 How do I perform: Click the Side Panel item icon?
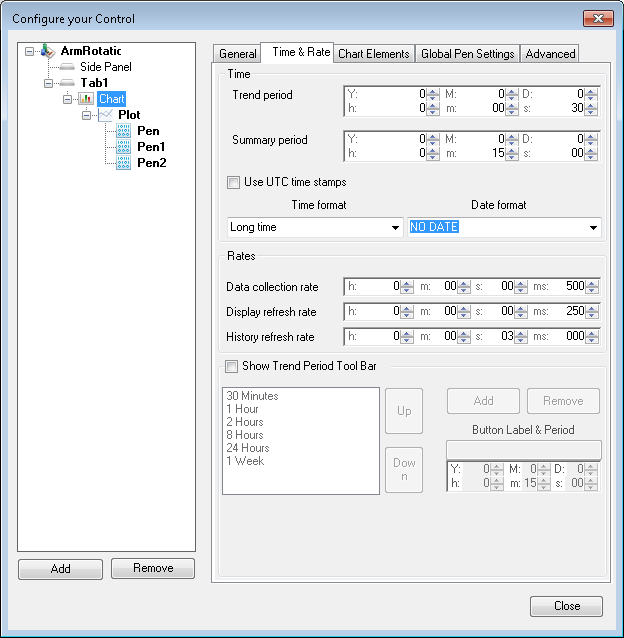pyautogui.click(x=68, y=67)
